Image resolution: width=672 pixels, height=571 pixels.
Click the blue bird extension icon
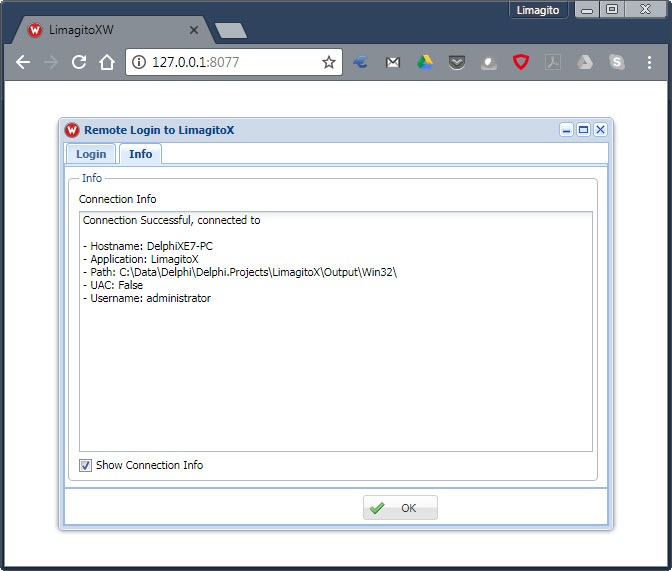coord(360,63)
